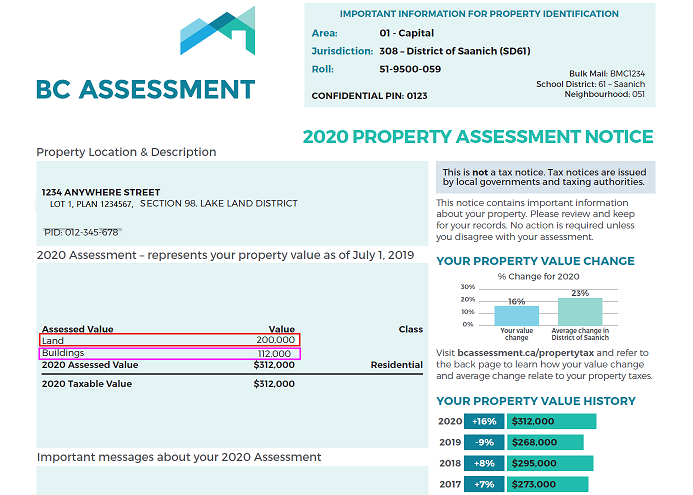Viewport: 693px width, 495px height.
Task: Click the 2020 $312,000 history bar
Action: [x=552, y=421]
